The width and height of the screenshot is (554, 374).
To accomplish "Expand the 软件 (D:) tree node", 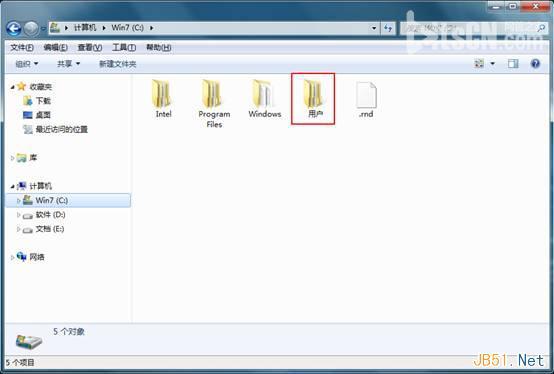I will point(19,215).
